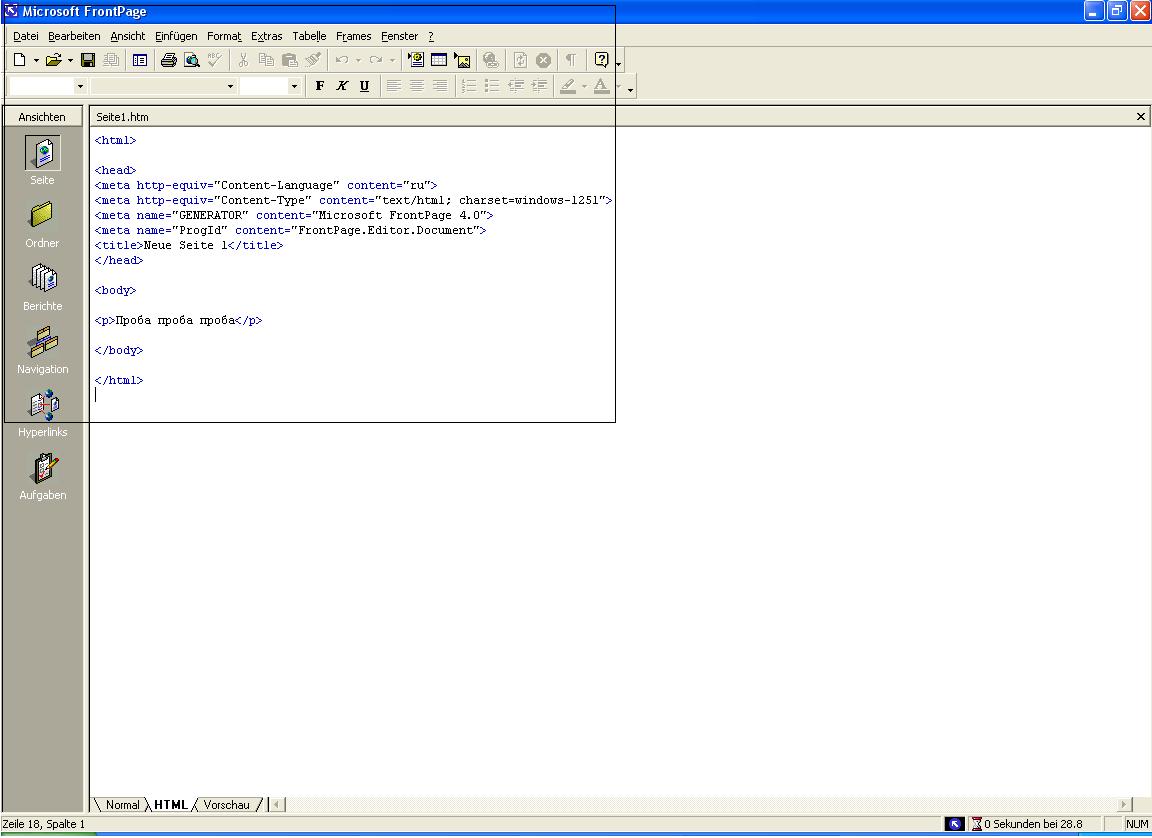
Task: Switch to the Berichte view
Action: click(x=43, y=288)
